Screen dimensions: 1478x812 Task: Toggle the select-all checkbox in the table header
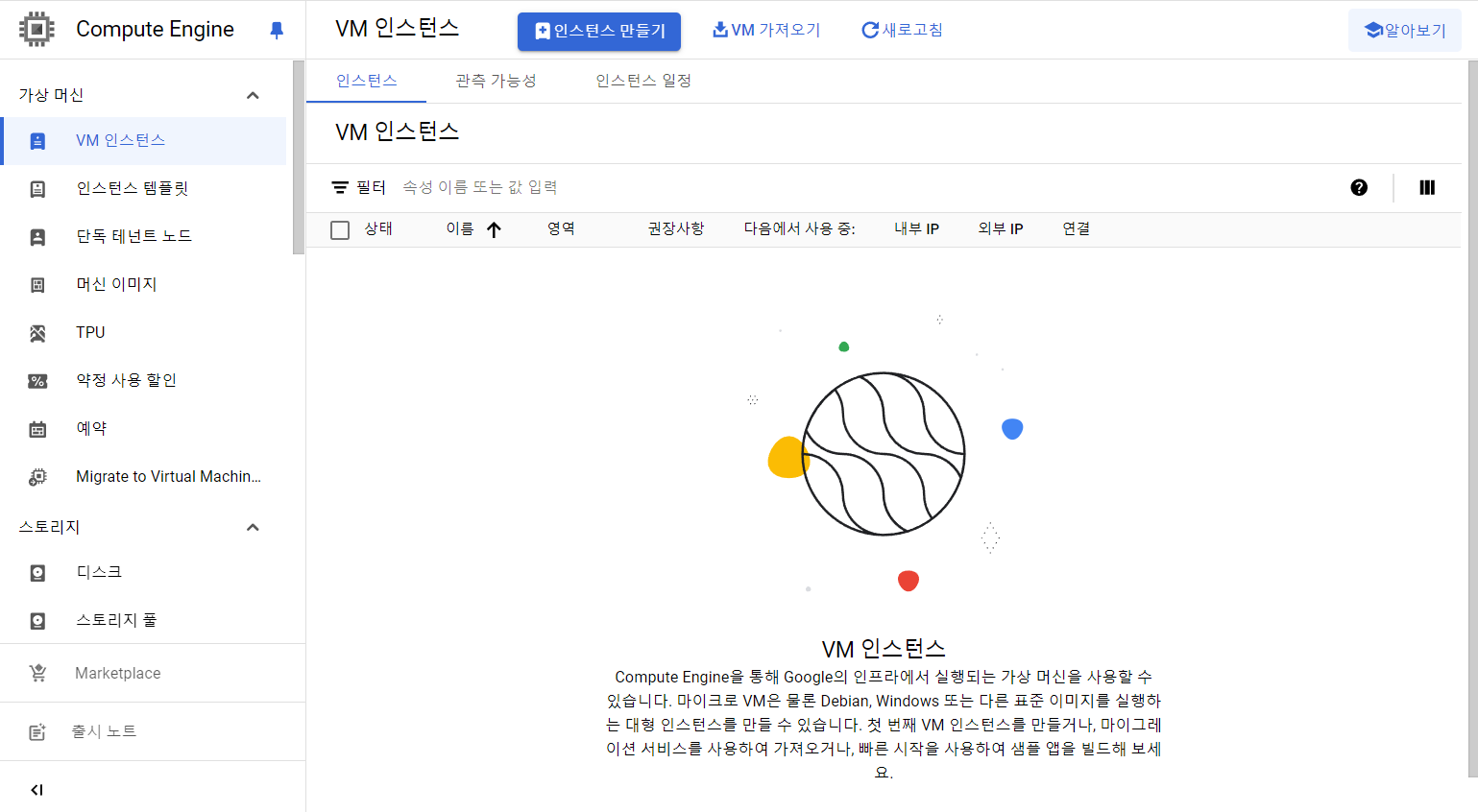tap(340, 230)
